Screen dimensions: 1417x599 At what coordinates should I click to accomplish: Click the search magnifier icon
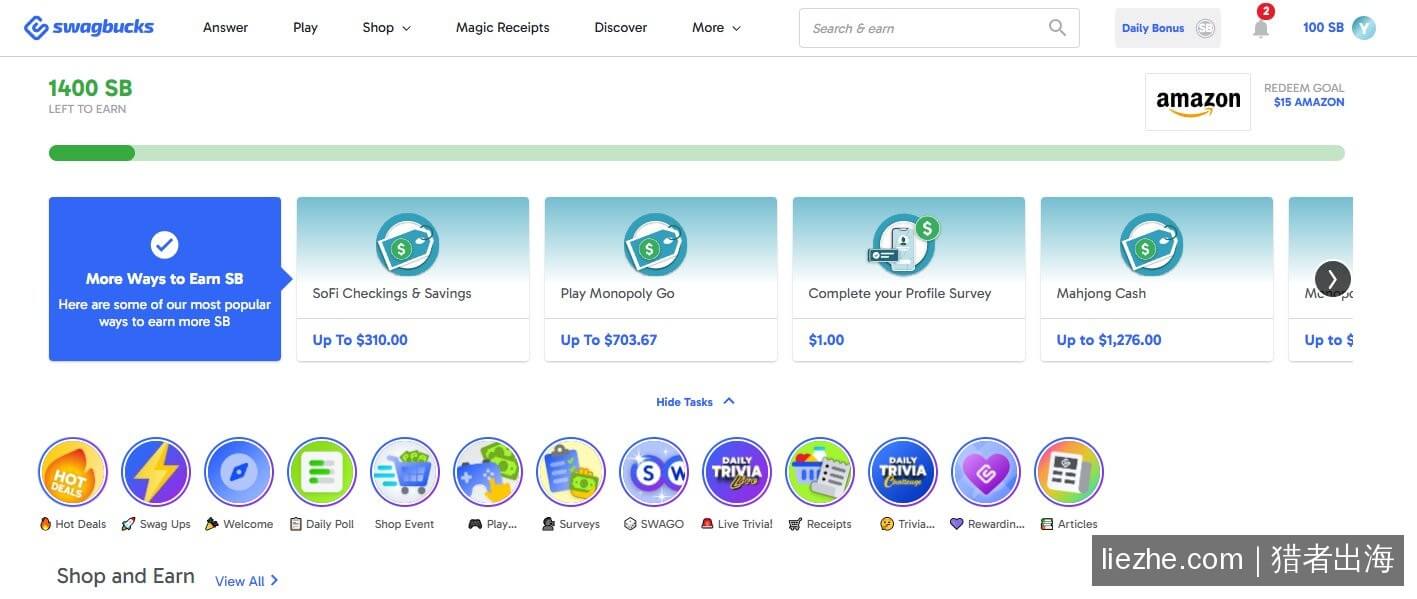click(x=1057, y=28)
